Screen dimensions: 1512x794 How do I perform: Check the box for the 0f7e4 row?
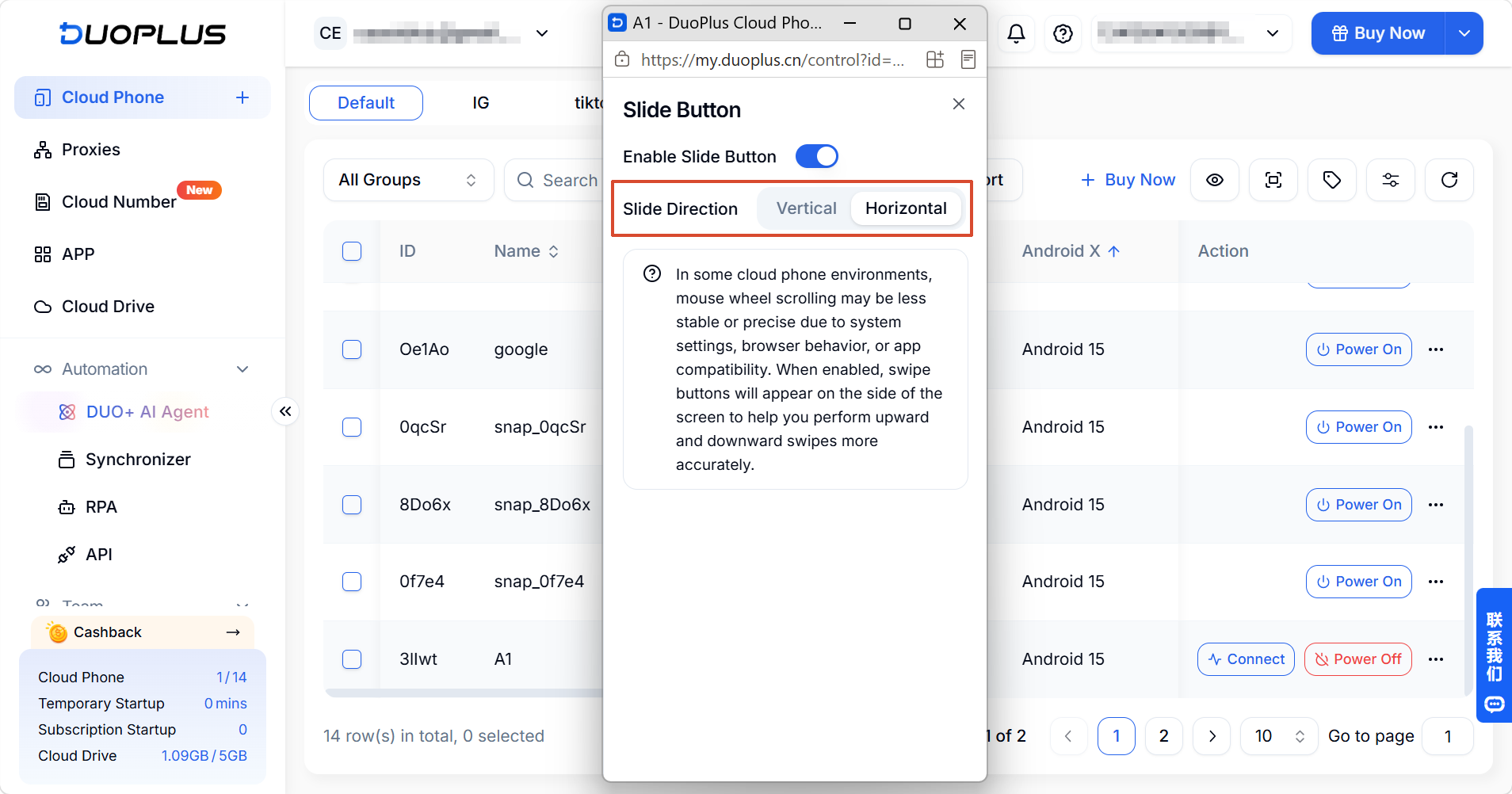coord(352,582)
